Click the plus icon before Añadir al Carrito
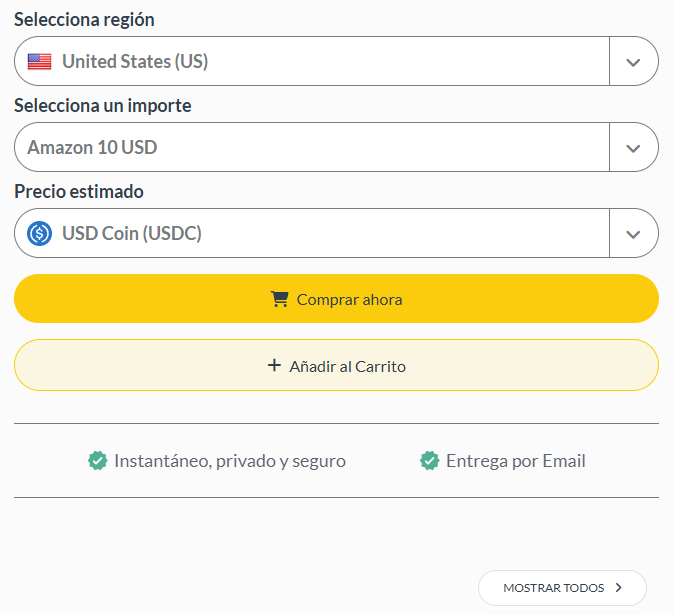This screenshot has width=674, height=615. 274,366
